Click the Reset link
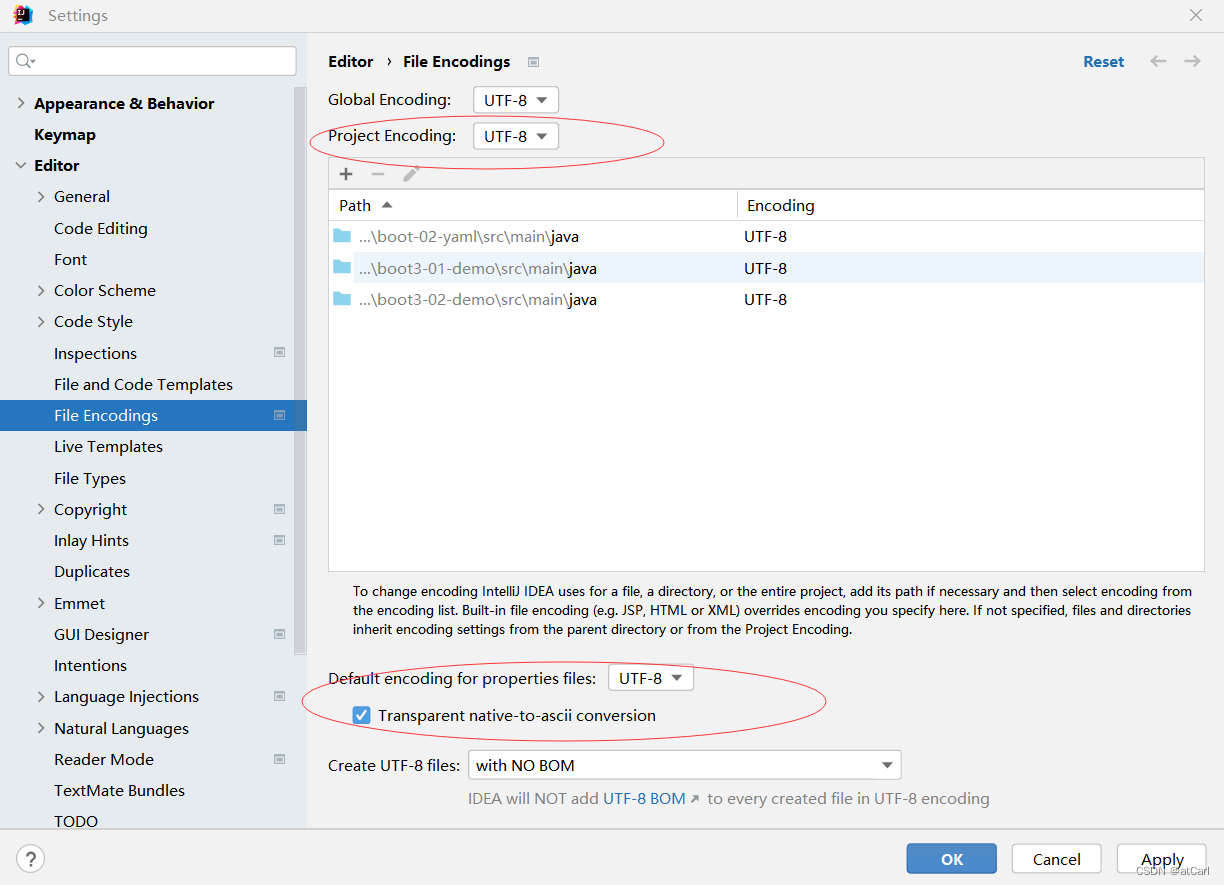 [x=1104, y=62]
